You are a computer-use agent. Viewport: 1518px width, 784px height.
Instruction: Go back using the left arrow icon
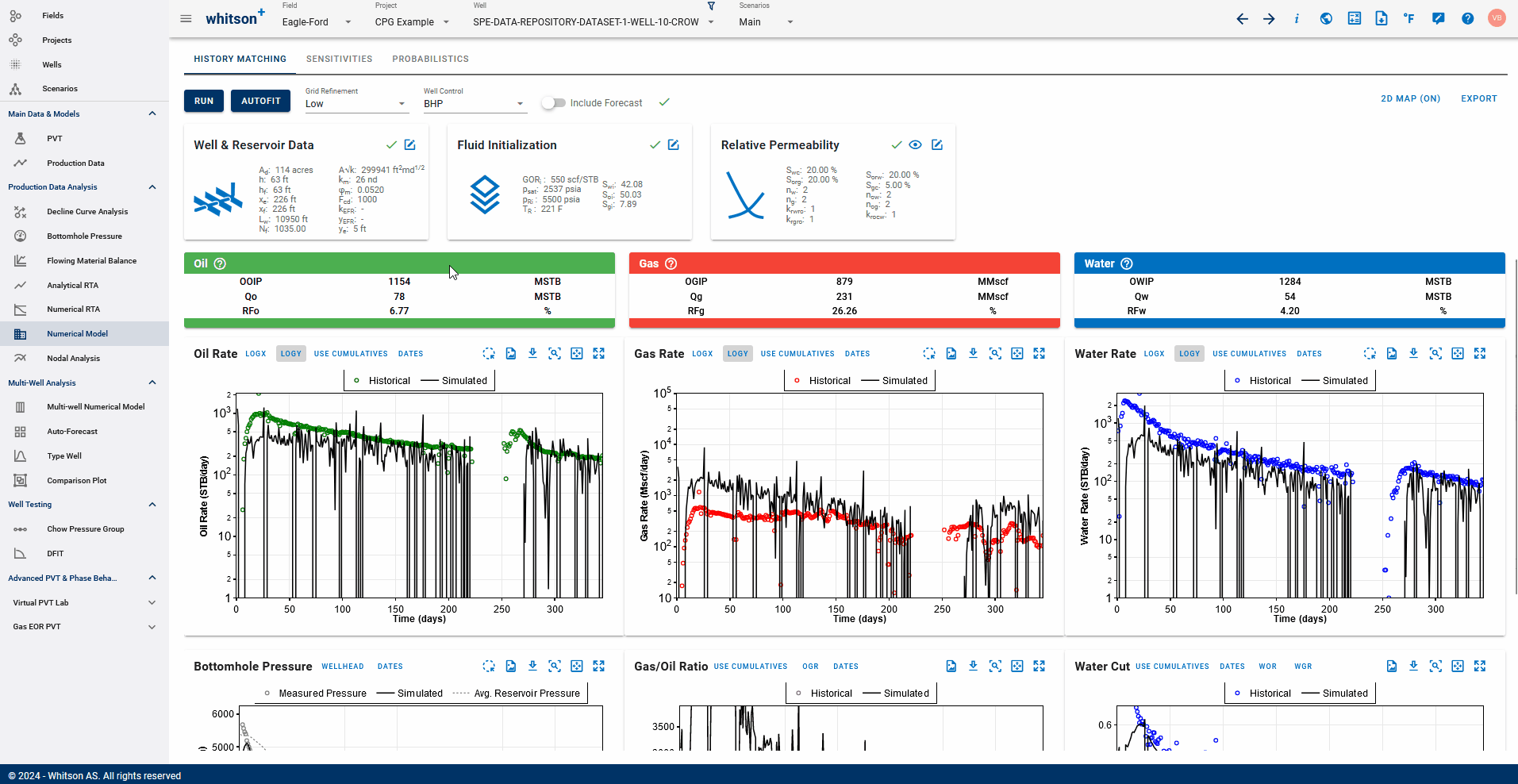(x=1243, y=19)
